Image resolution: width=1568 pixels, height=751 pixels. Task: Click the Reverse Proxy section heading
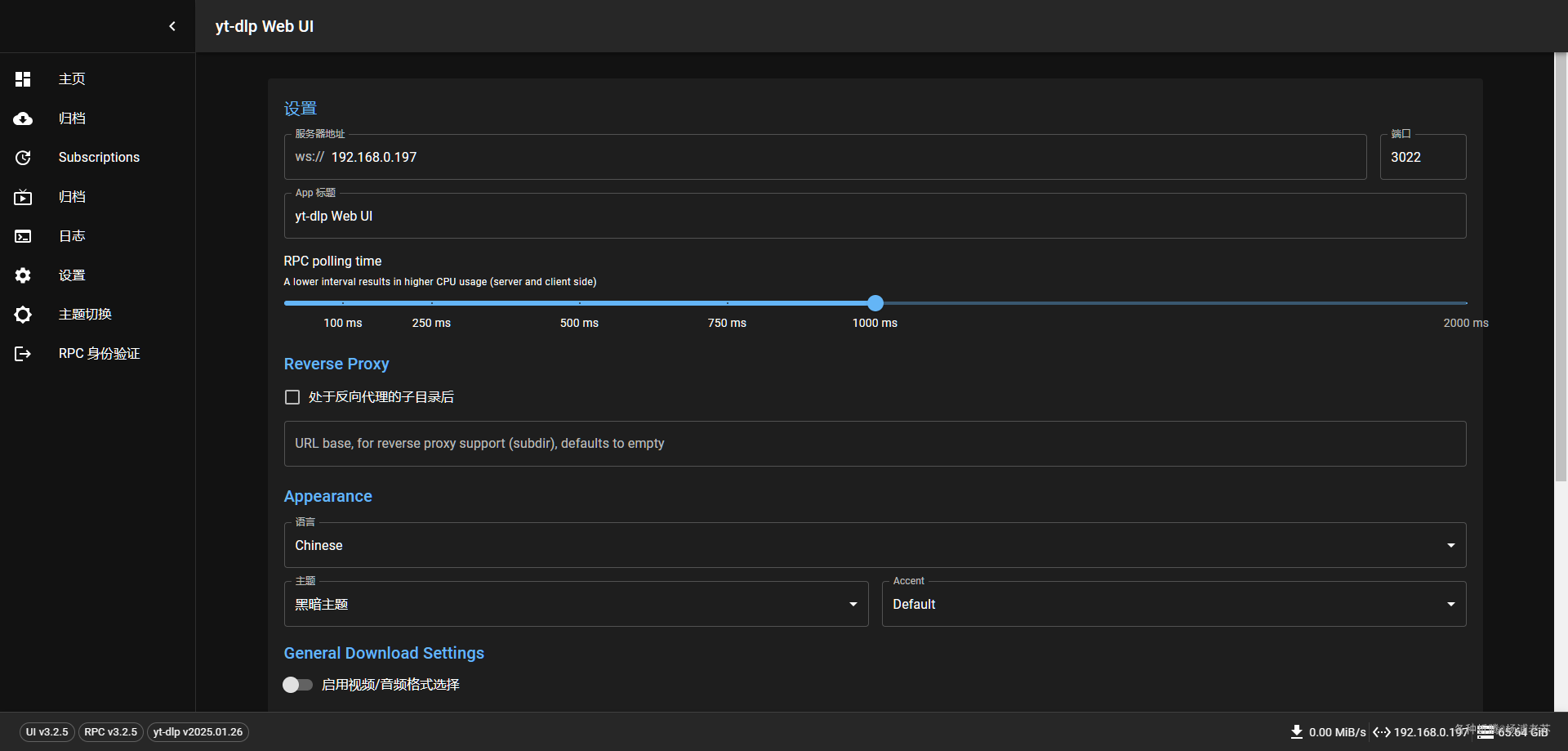[x=336, y=364]
